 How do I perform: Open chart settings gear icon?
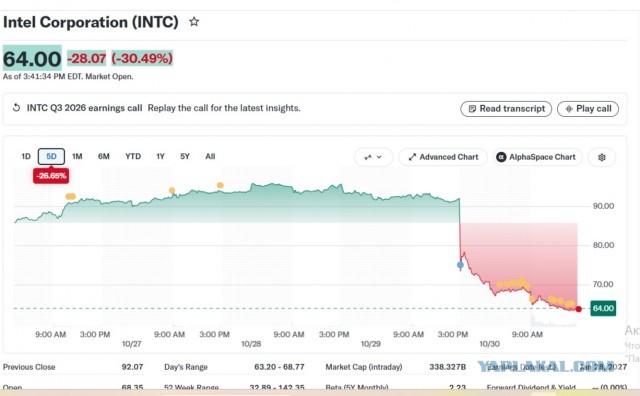pyautogui.click(x=602, y=157)
